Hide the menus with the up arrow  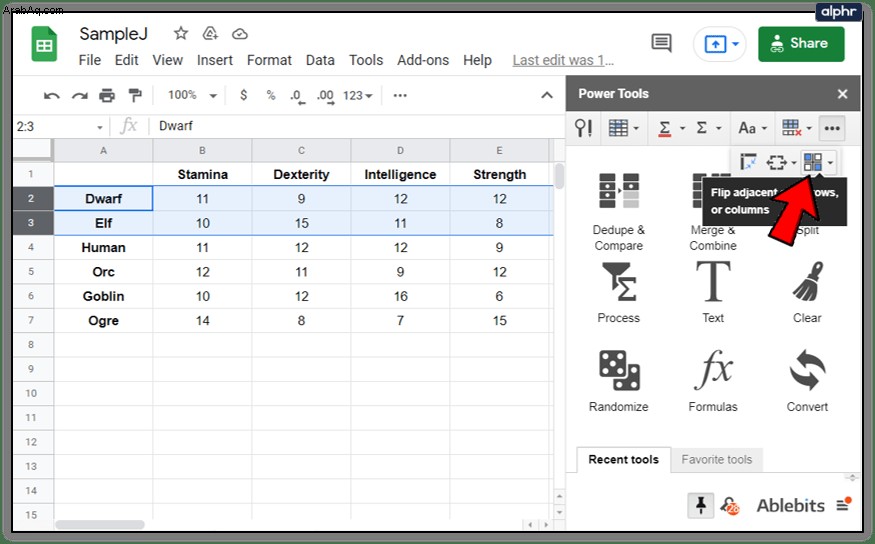click(x=547, y=95)
